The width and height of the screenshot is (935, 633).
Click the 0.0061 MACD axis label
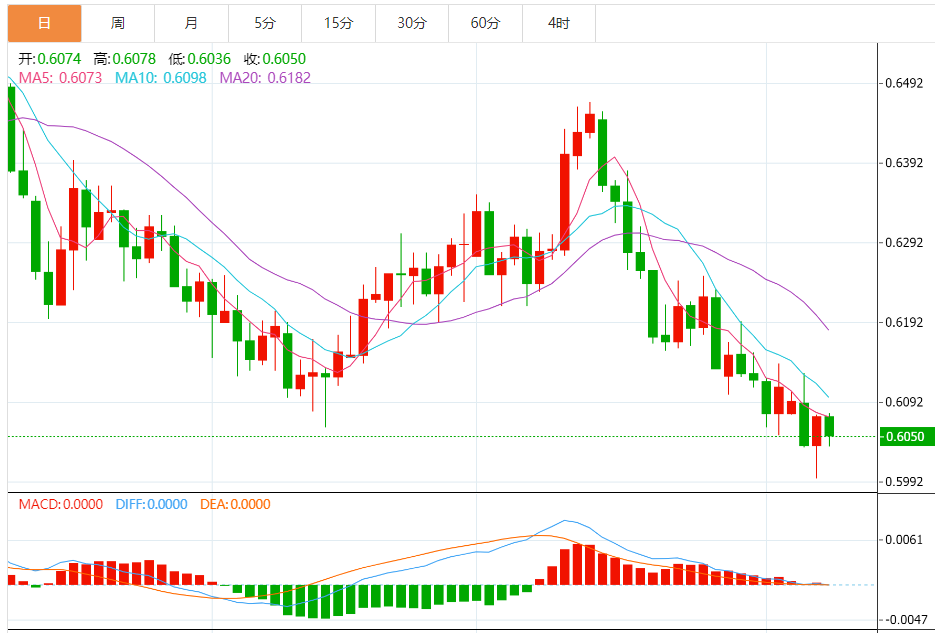point(905,540)
